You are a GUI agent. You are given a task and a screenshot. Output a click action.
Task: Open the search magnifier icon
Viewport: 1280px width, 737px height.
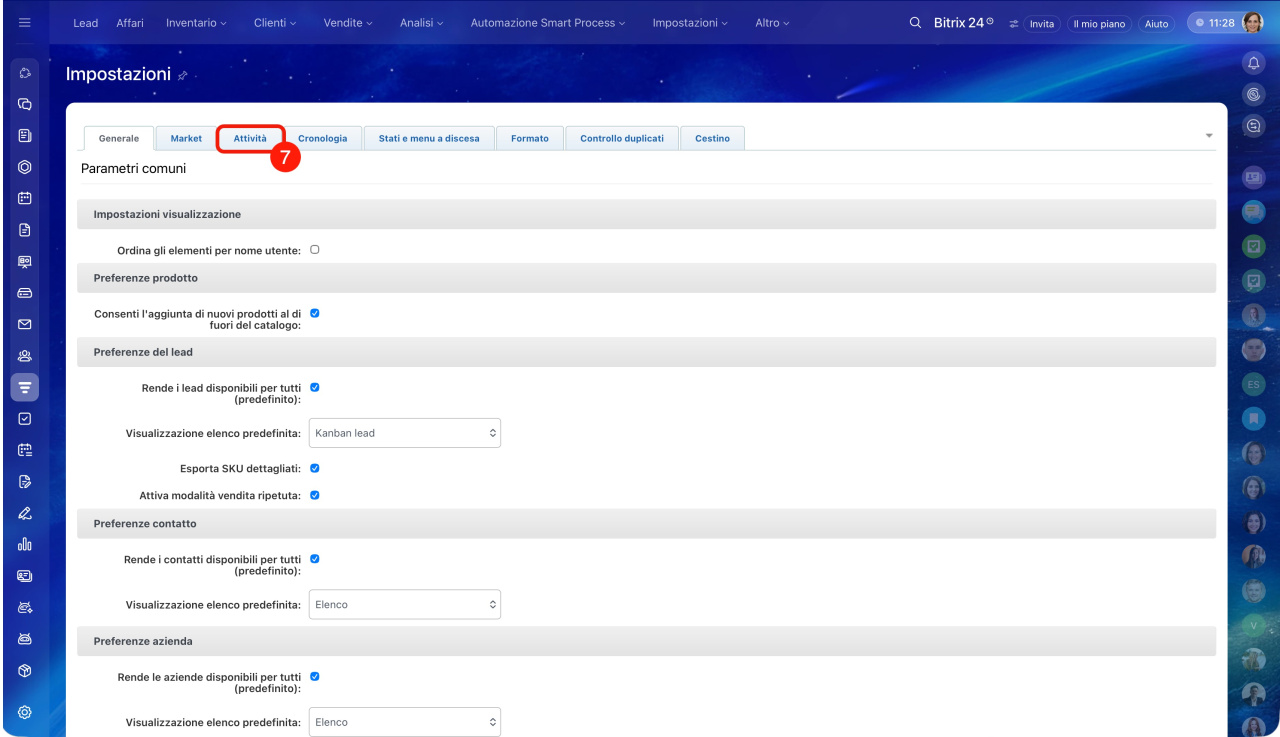coord(915,23)
